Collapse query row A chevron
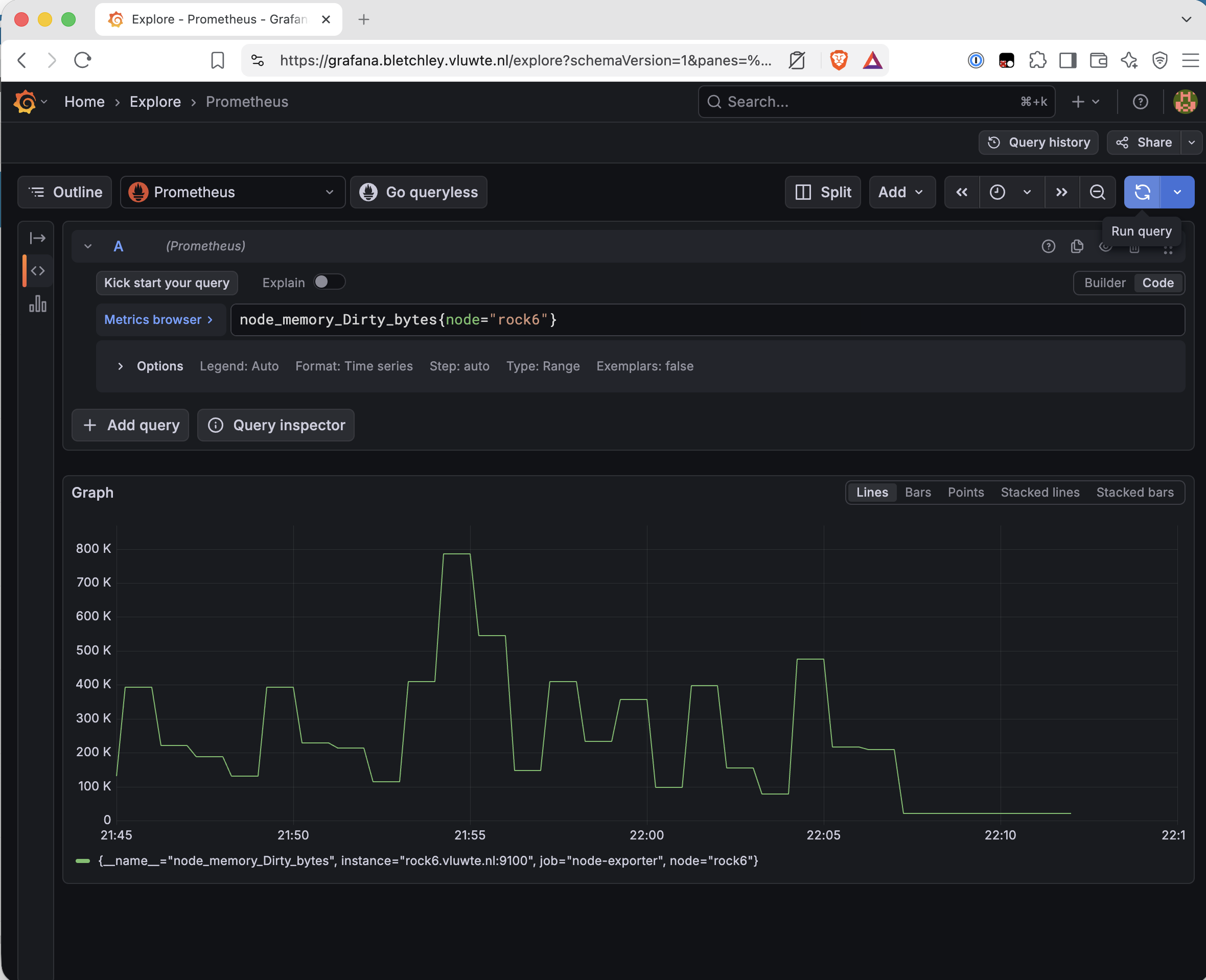This screenshot has height=980, width=1206. pos(87,246)
